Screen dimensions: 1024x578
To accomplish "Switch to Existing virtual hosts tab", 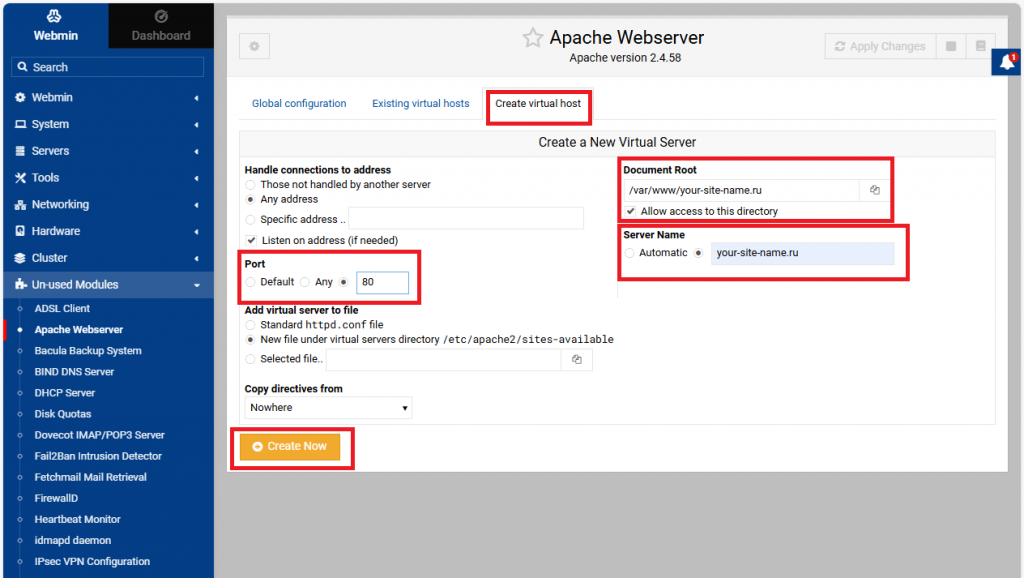I will click(x=420, y=104).
